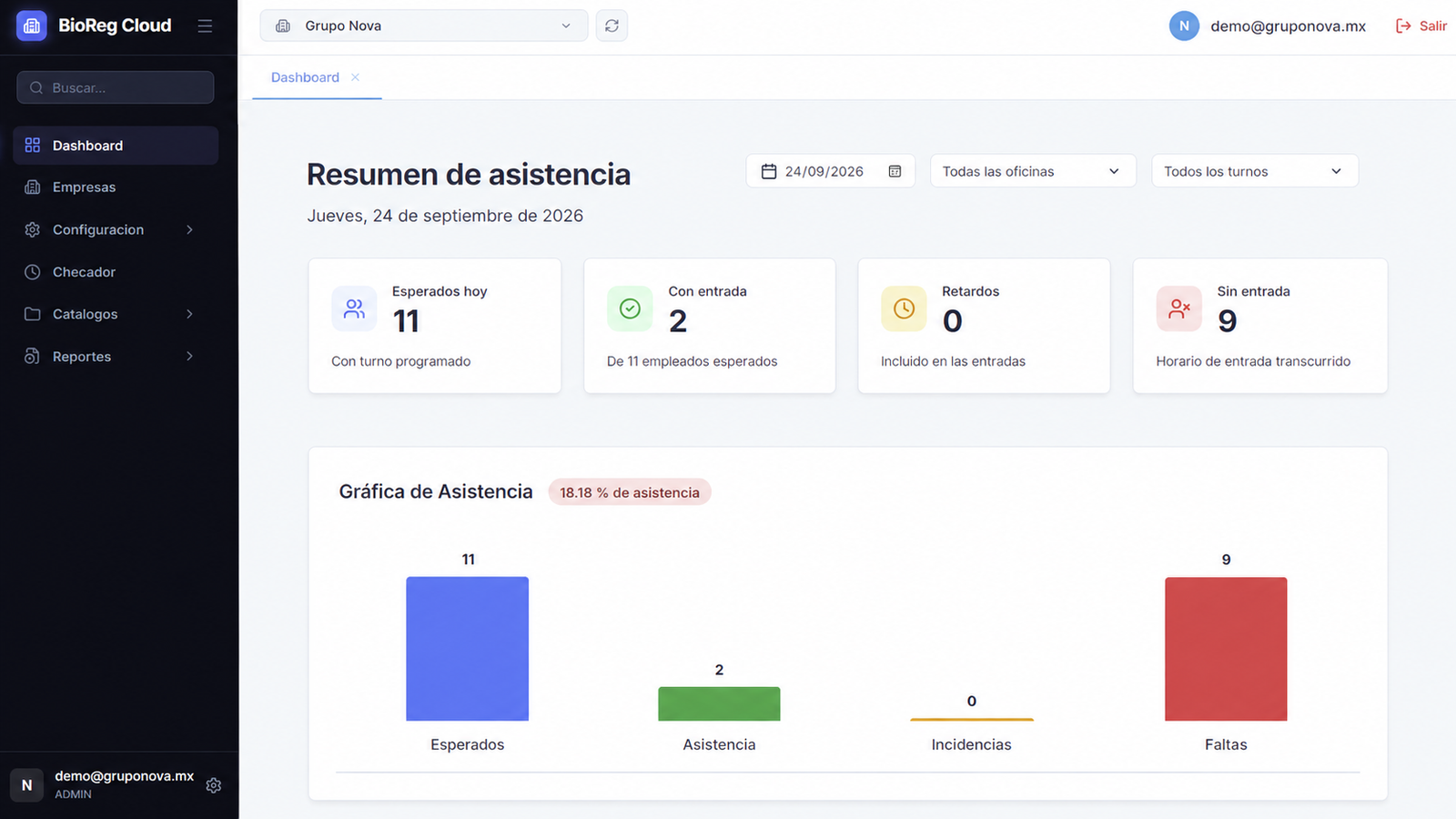Viewport: 1456px width, 819px height.
Task: Open settings gear next to ADMIN user
Action: [x=214, y=785]
